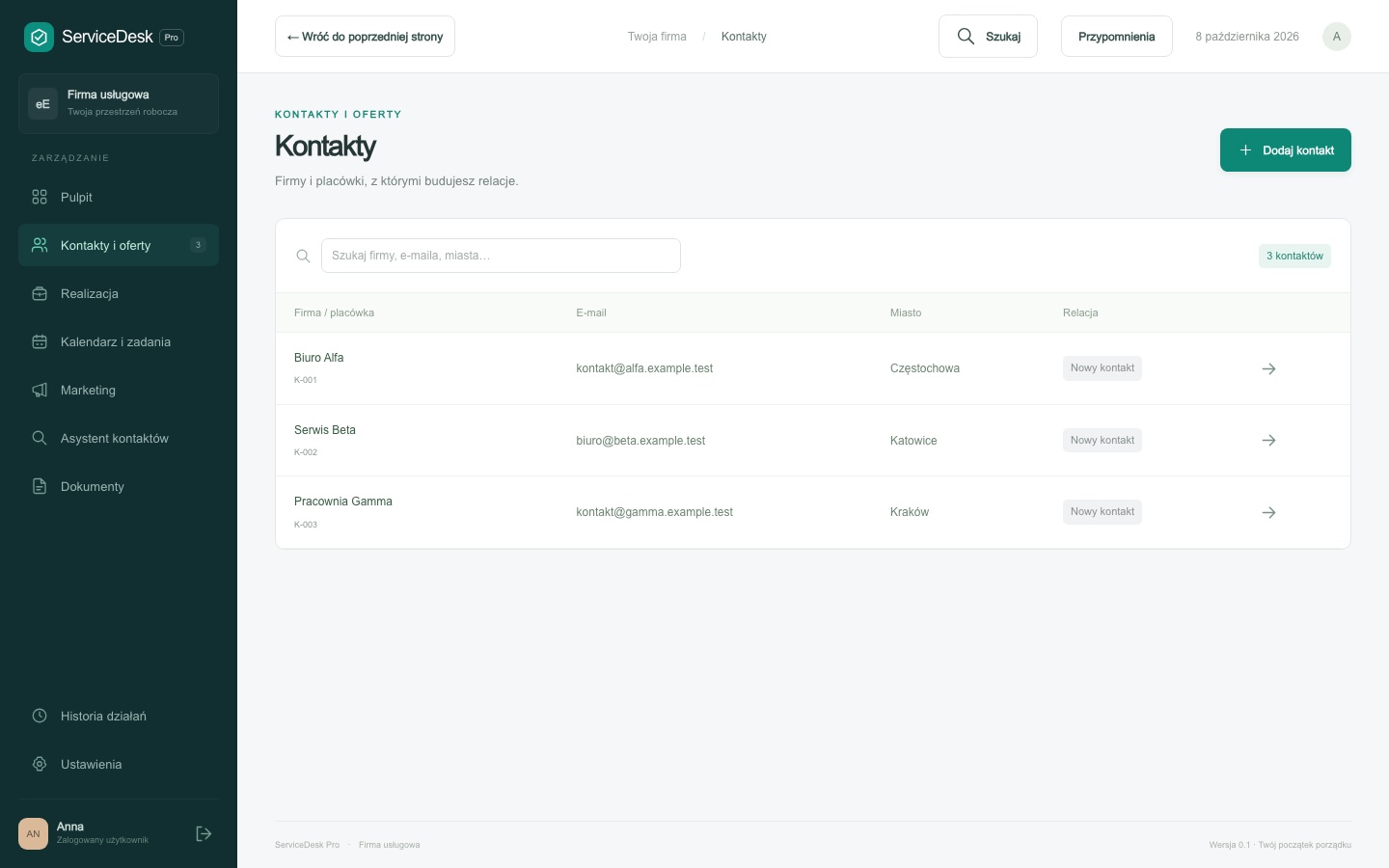Image resolution: width=1389 pixels, height=868 pixels.
Task: Open Dokumenty menu label
Action: point(93,486)
